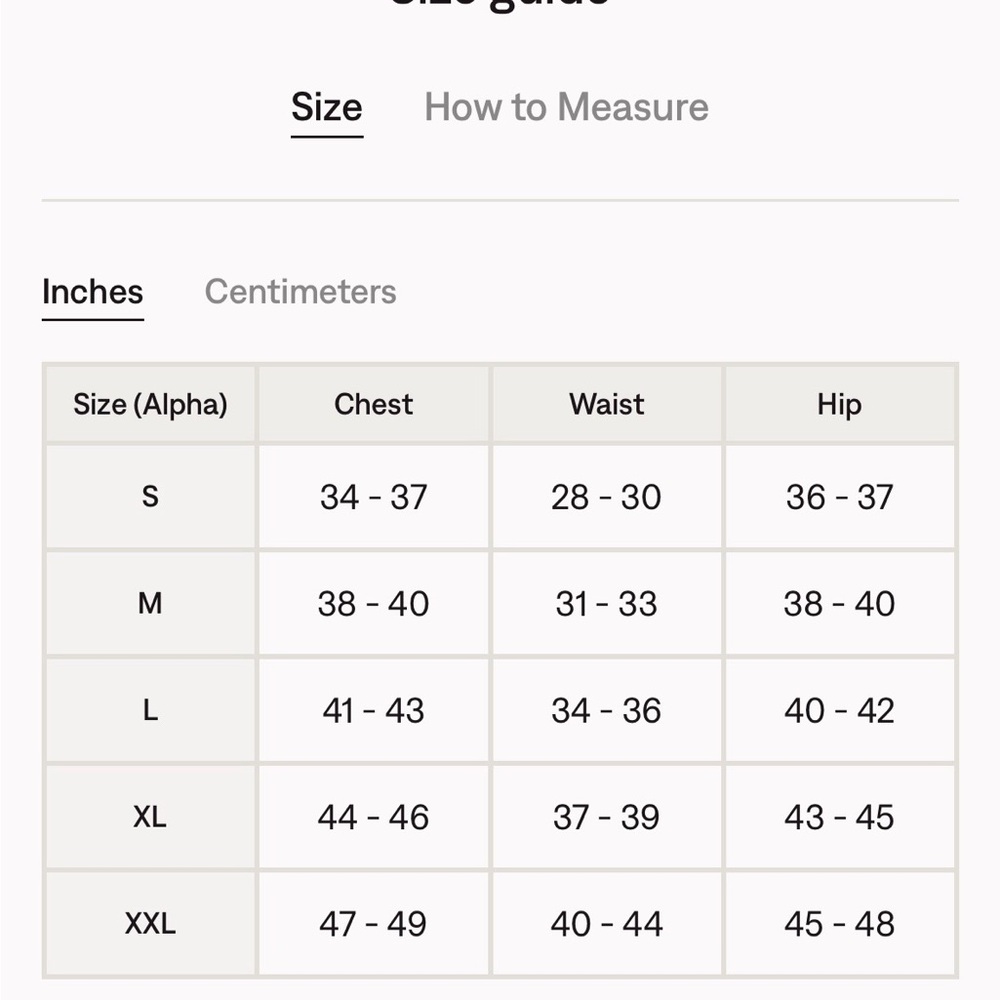
Task: Select the XL size row label
Action: coord(151,816)
